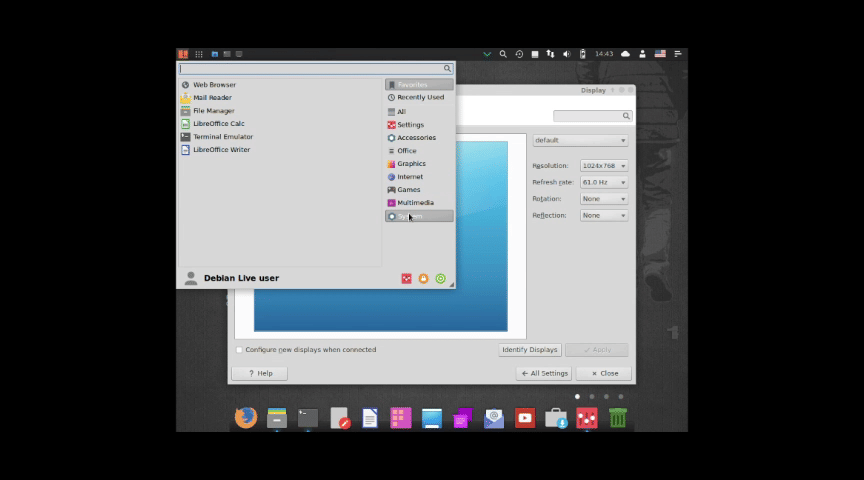Open the Reflection dropdown

604,216
